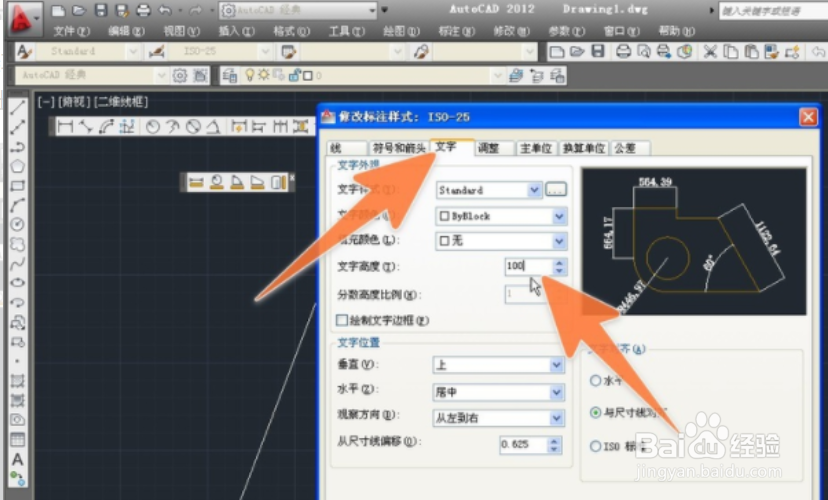This screenshot has height=500, width=828.
Task: Open the 格式 menu
Action: coord(291,31)
